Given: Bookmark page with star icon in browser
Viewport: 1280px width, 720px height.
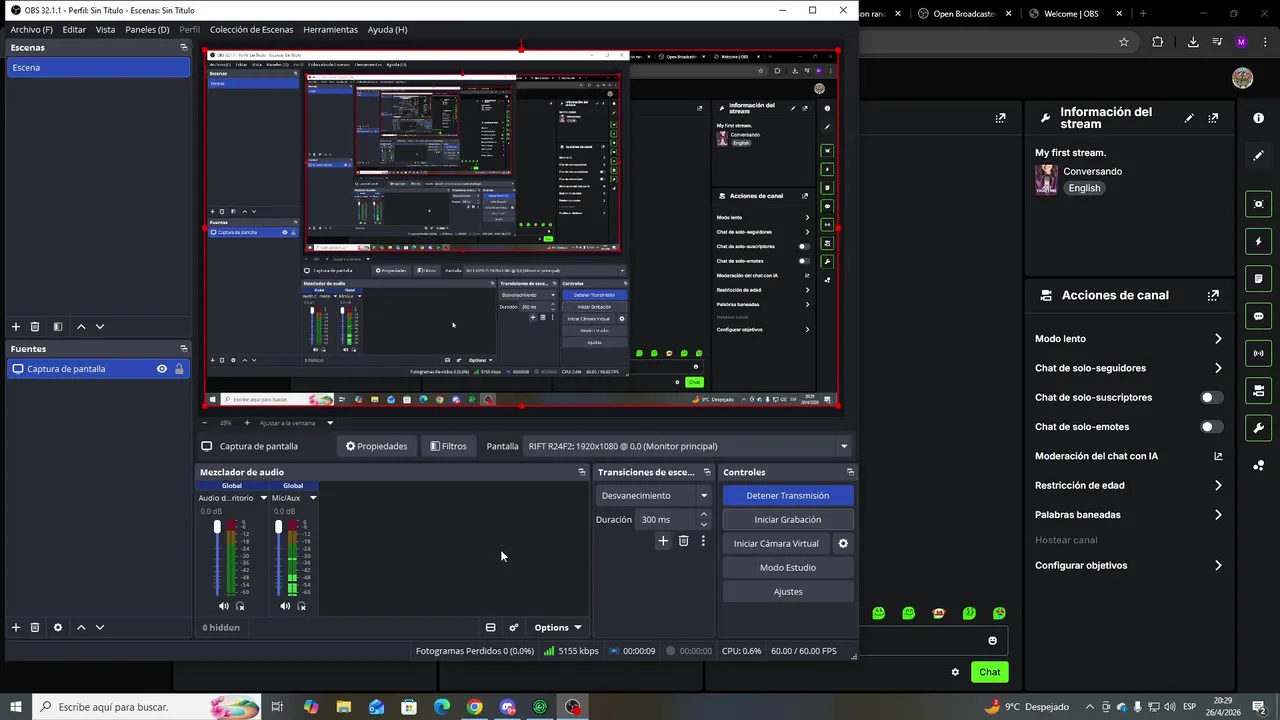Looking at the screenshot, I should click(1124, 42).
